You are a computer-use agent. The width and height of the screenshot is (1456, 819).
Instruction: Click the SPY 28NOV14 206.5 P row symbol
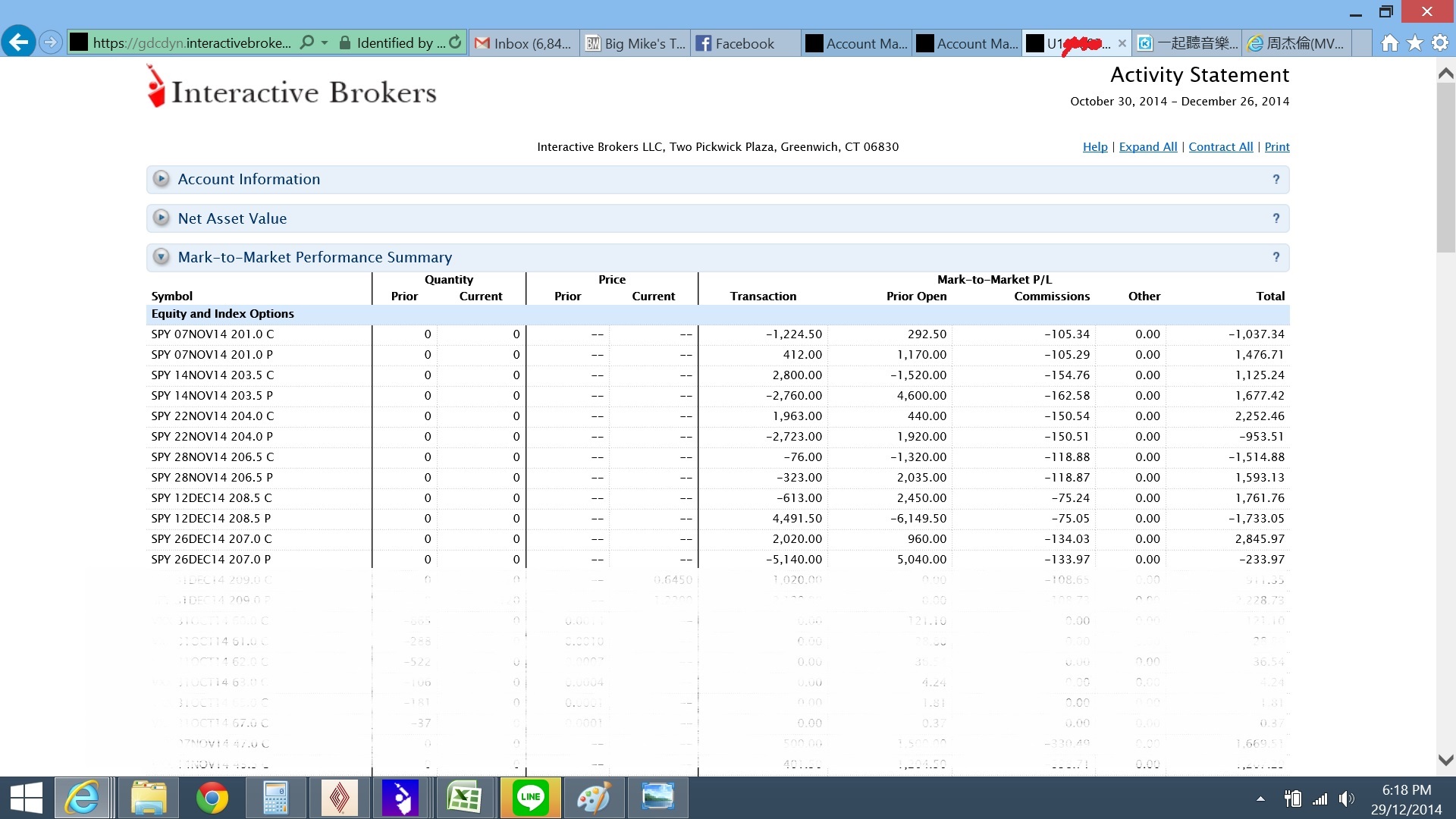point(212,478)
